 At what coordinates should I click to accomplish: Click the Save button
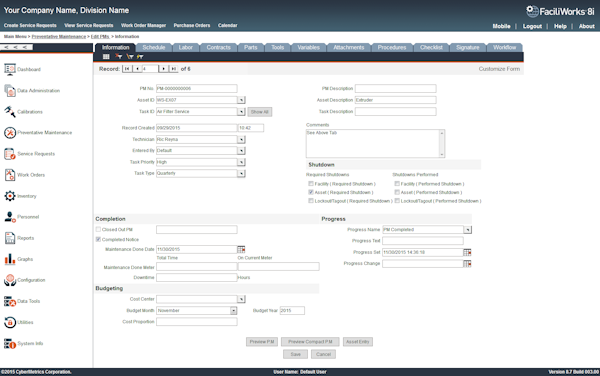pyautogui.click(x=295, y=355)
